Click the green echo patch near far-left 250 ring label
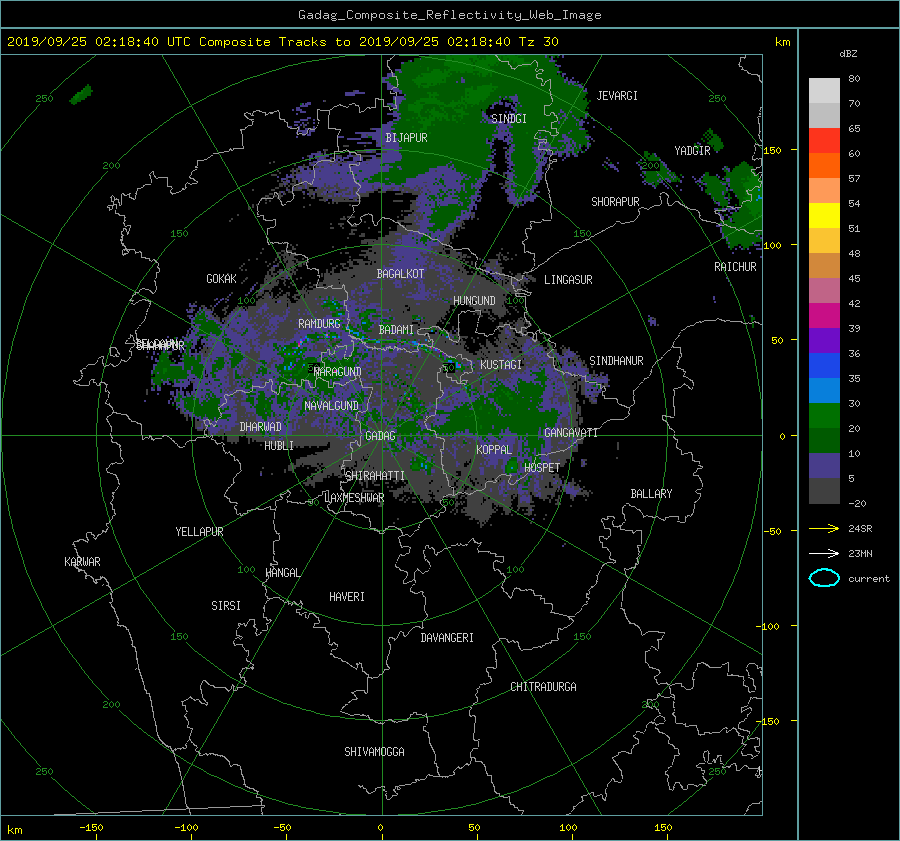Screen dimensions: 900x841 81,95
